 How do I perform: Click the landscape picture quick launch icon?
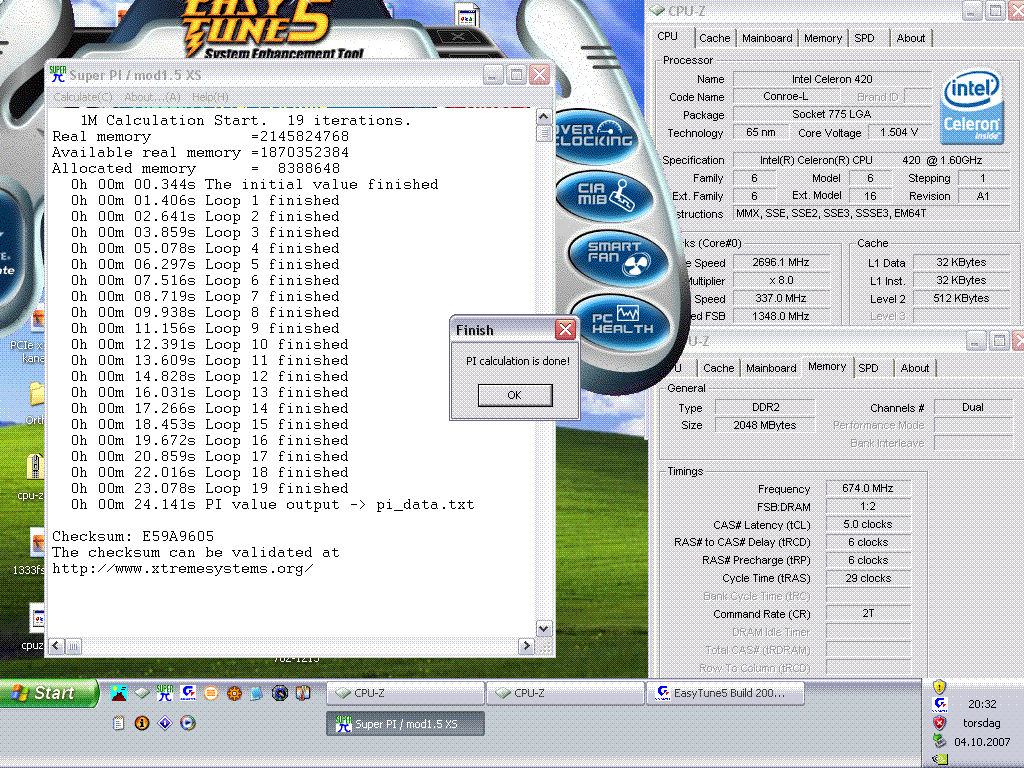click(119, 693)
